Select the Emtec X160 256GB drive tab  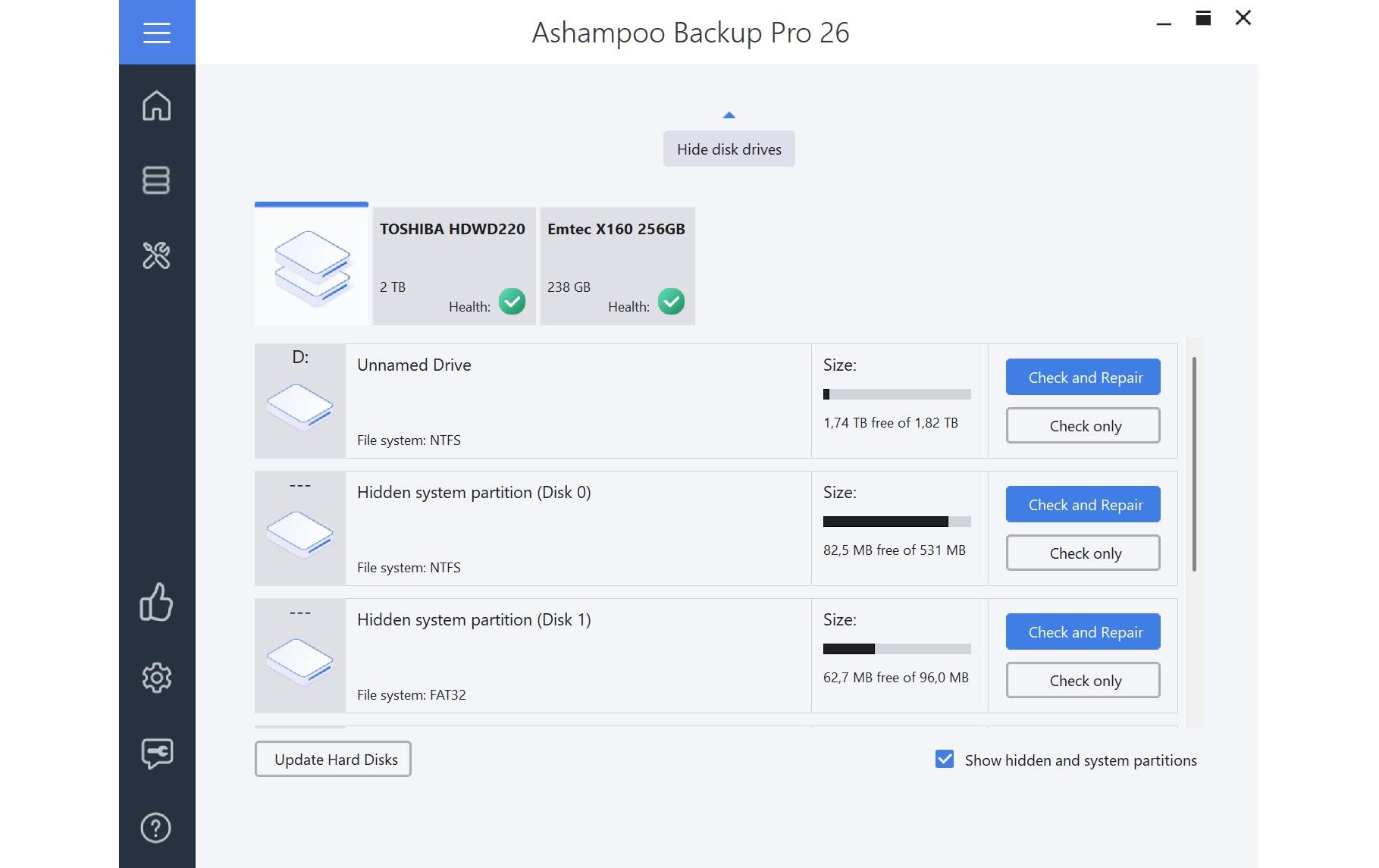[x=617, y=266]
